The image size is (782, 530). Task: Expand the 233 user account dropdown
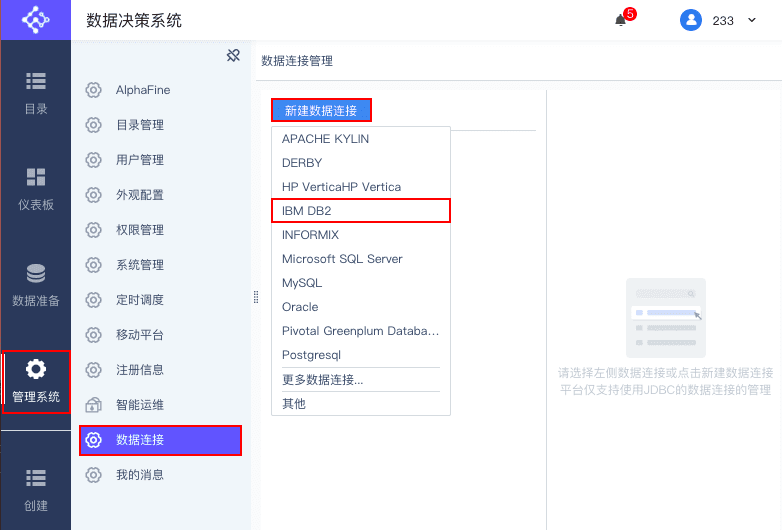[752, 20]
